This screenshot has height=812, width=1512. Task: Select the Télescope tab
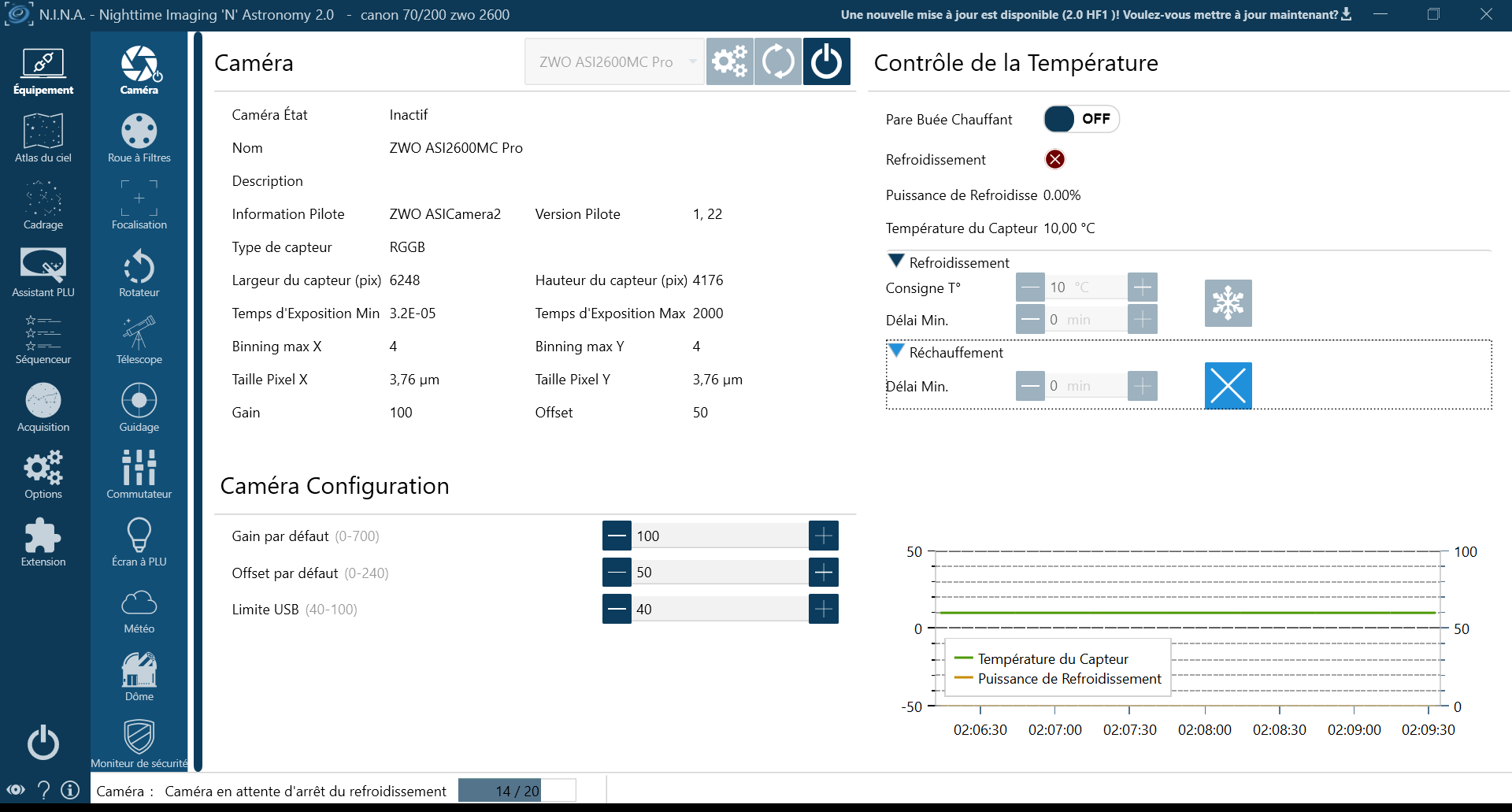tap(139, 339)
